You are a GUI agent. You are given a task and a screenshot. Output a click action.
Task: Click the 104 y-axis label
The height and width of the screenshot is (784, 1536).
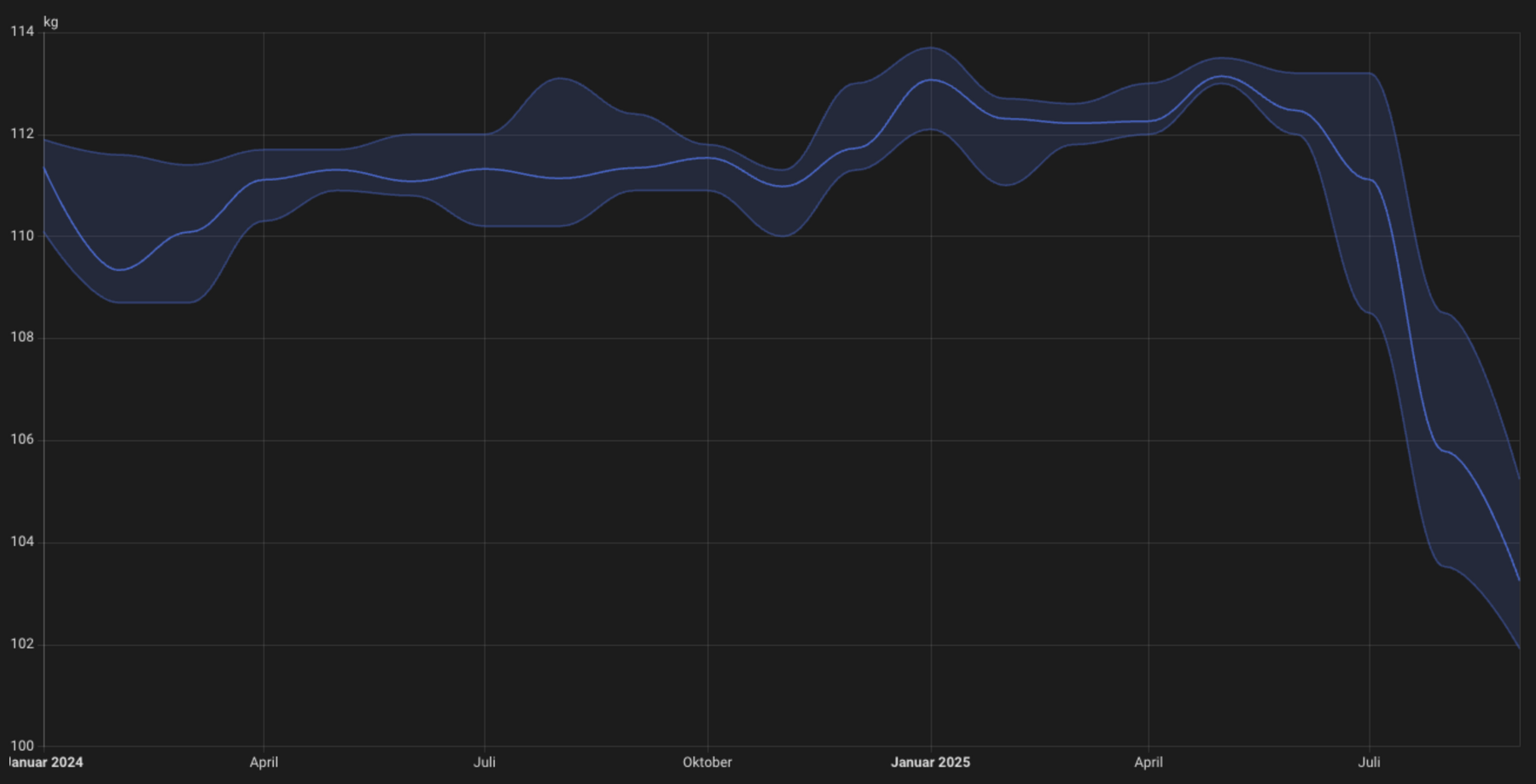tap(22, 542)
